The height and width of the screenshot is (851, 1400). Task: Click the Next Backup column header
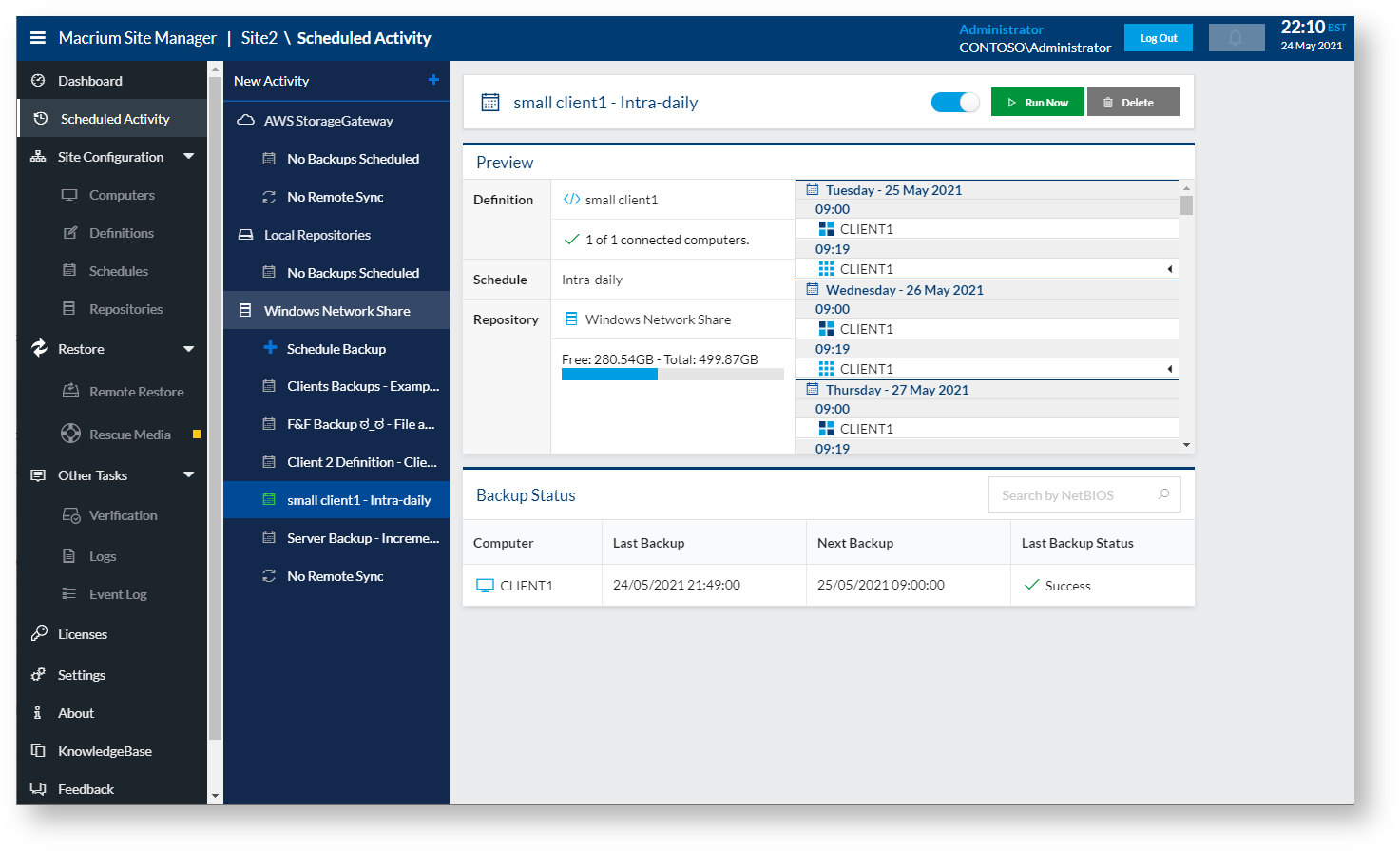[855, 543]
